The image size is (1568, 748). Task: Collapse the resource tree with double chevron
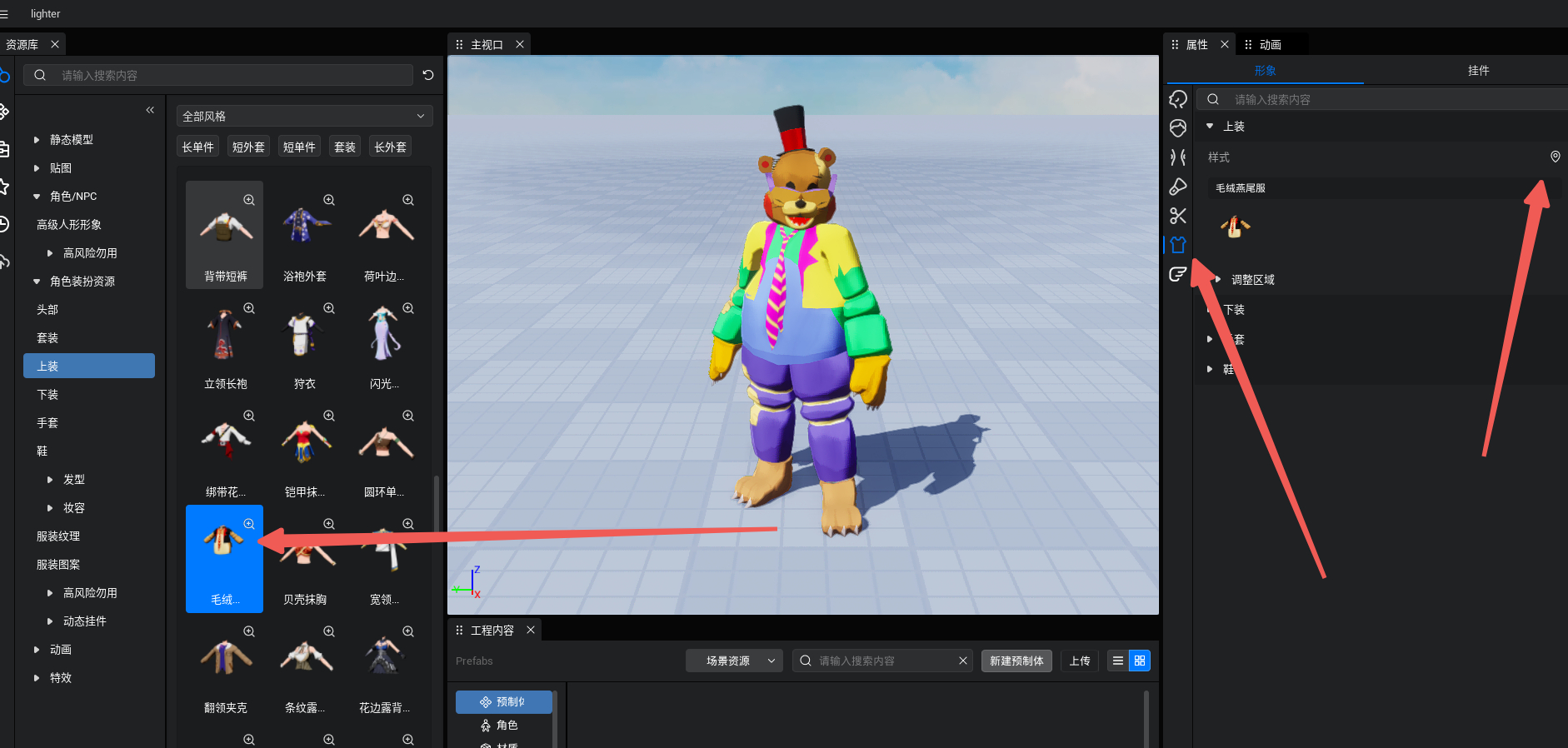point(150,110)
